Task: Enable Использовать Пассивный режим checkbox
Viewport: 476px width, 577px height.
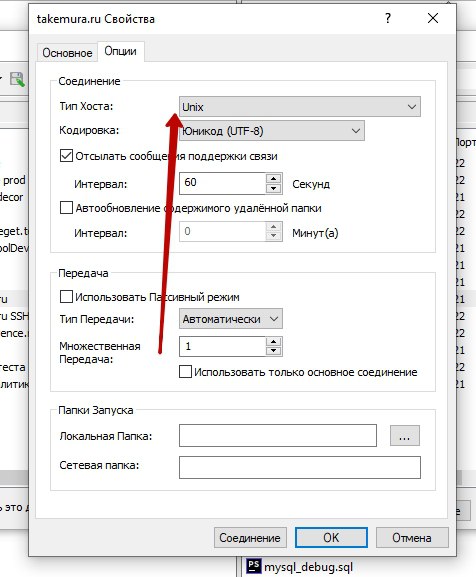Action: (66, 297)
